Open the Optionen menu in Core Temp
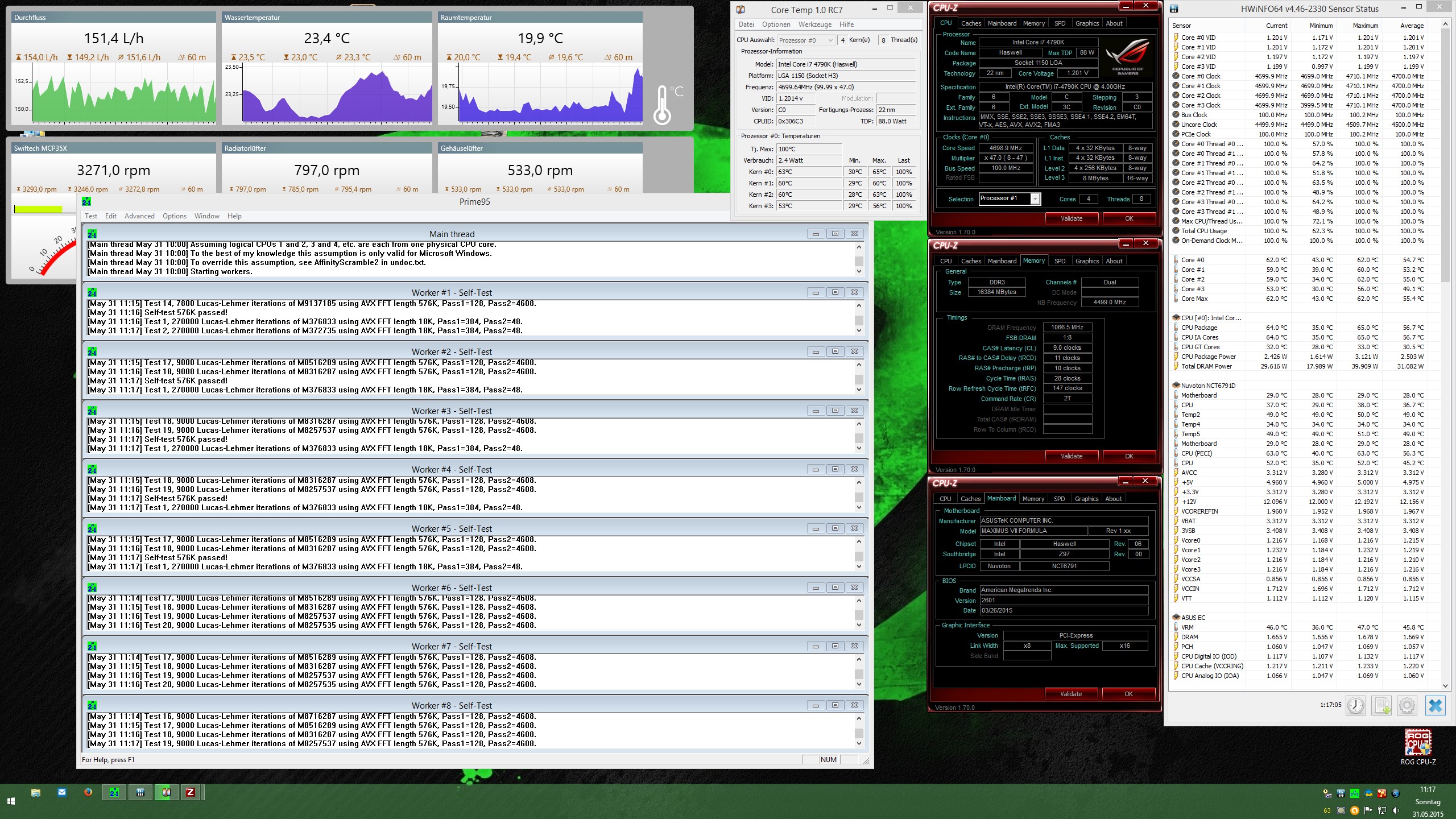The width and height of the screenshot is (1456, 819). 776,24
